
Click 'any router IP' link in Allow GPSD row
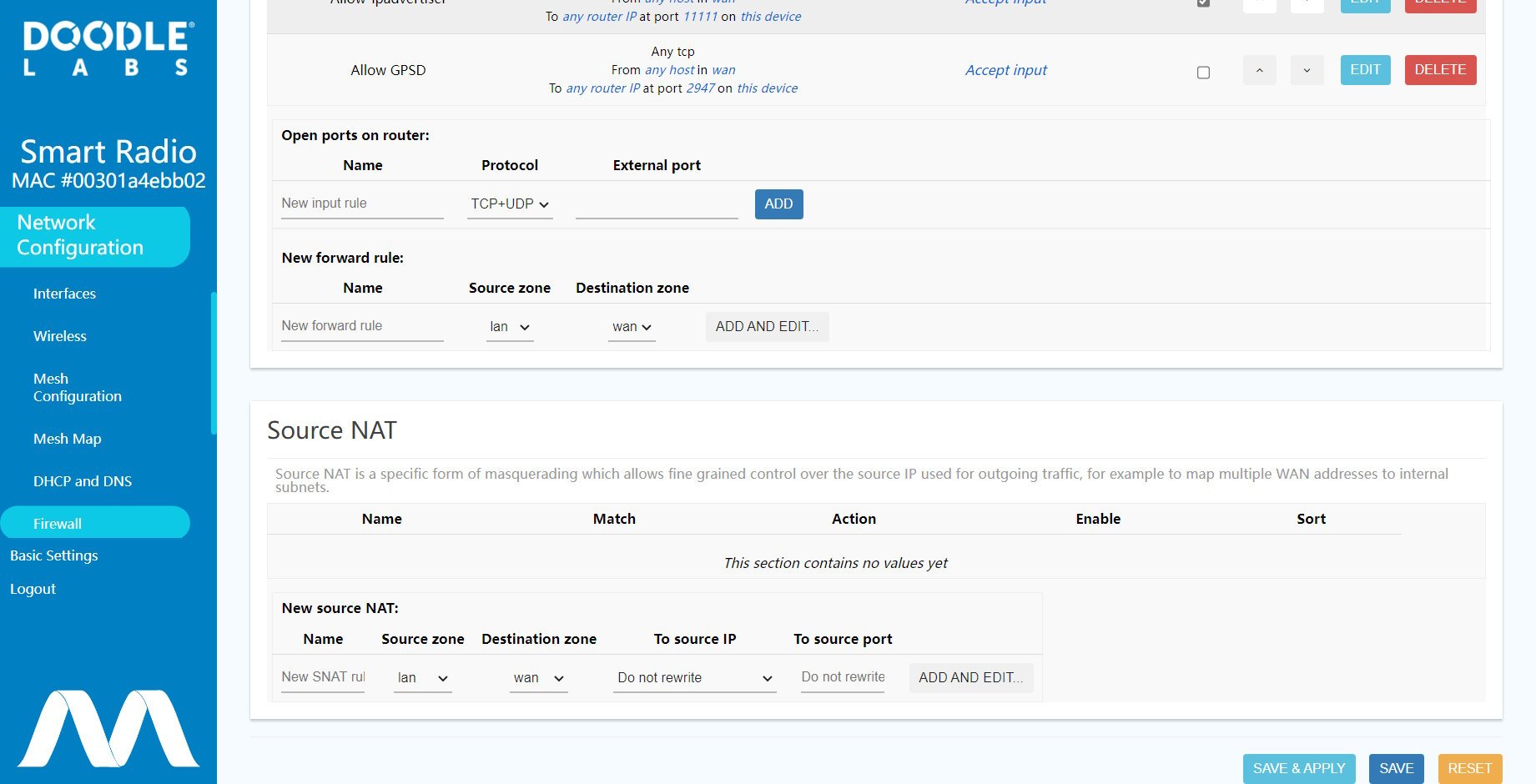tap(602, 88)
